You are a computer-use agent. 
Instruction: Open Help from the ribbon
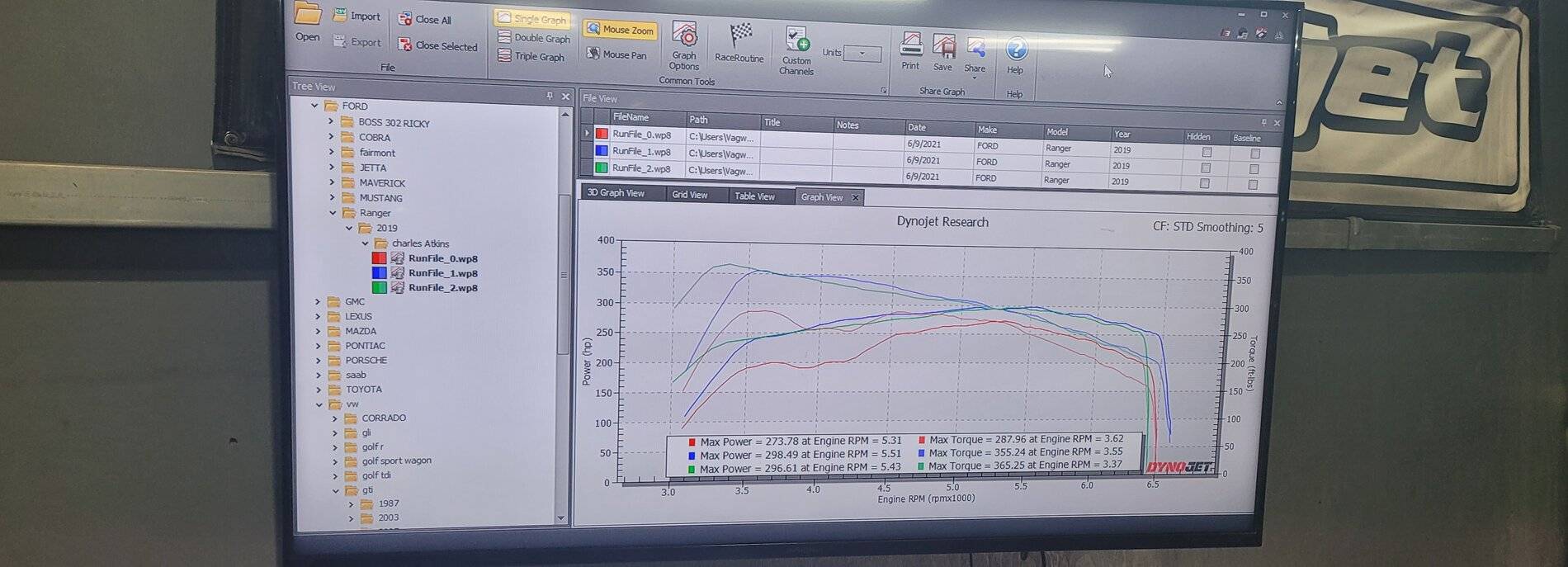coord(1016,56)
